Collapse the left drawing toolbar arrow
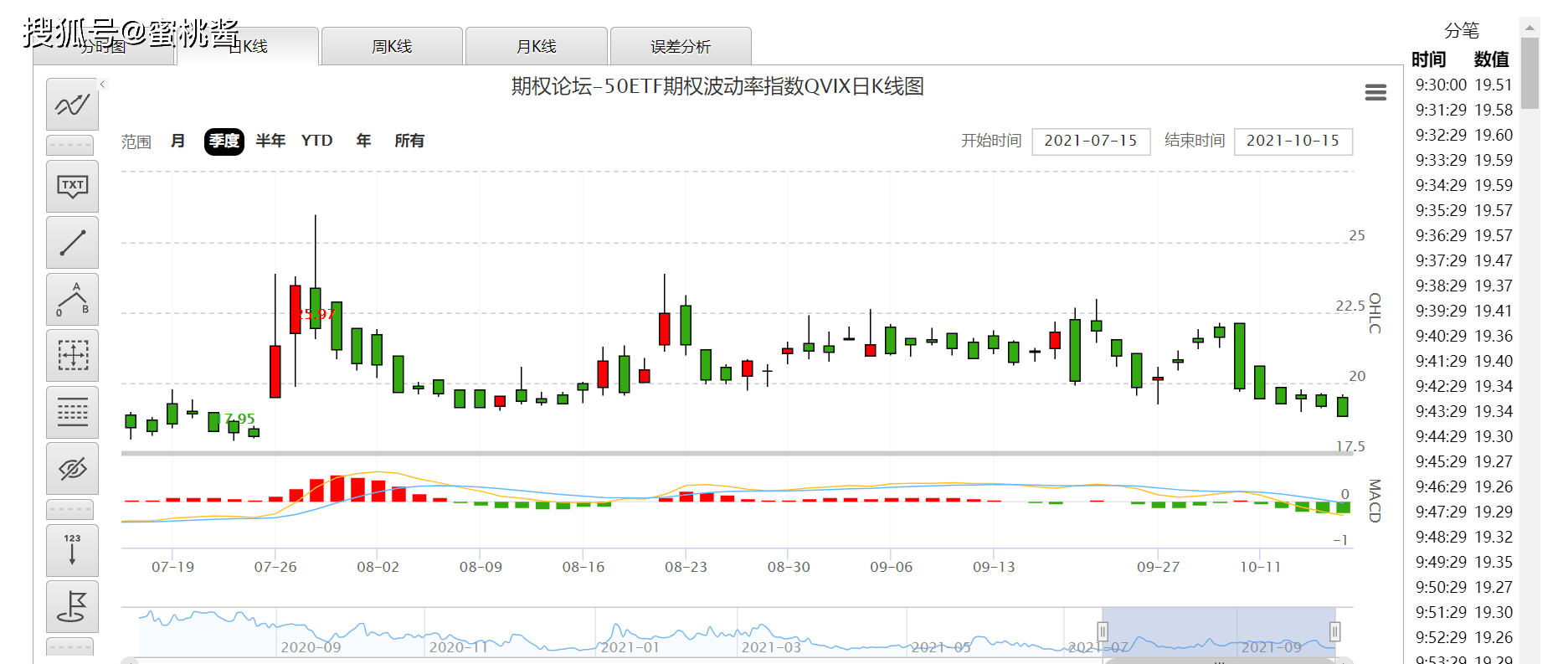Image resolution: width=1568 pixels, height=664 pixels. 103,84
